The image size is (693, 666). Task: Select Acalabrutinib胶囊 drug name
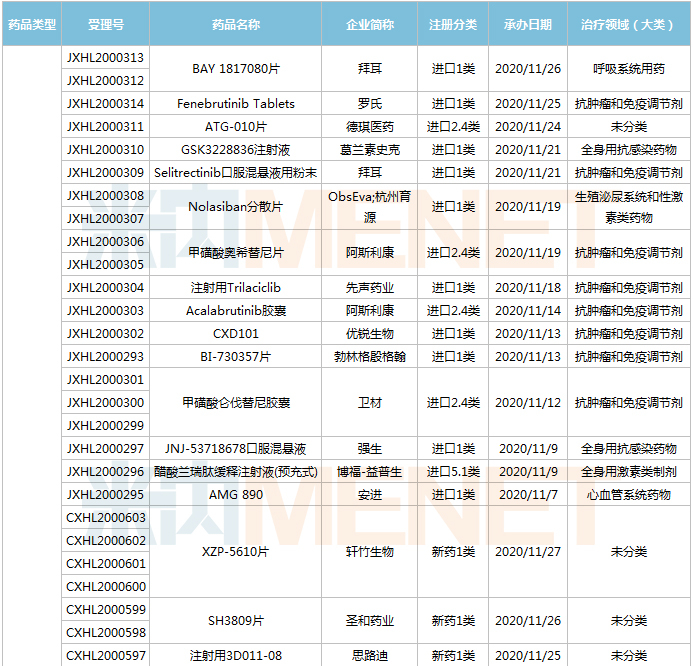coord(235,310)
